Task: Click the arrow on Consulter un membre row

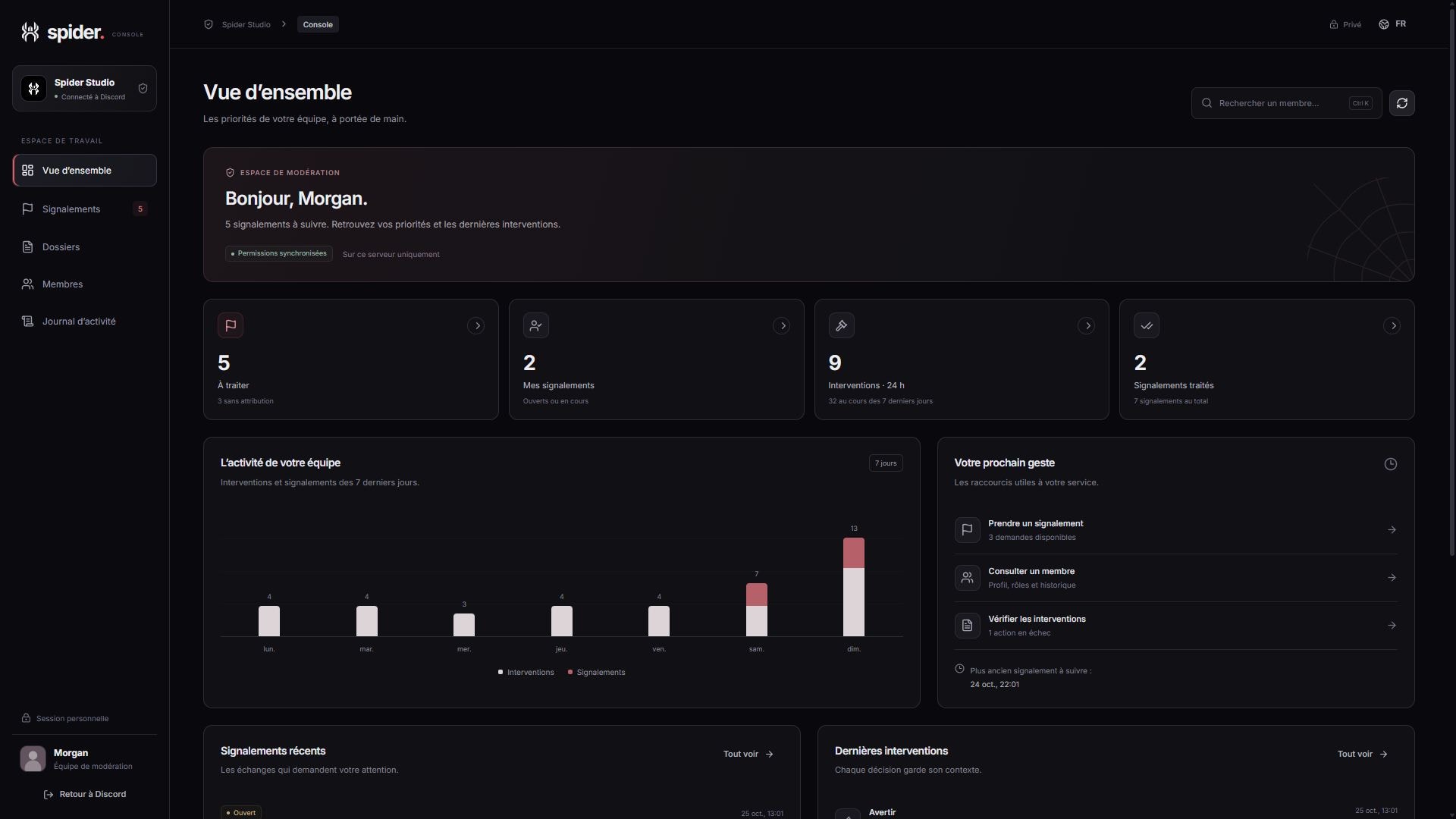Action: coord(1392,578)
